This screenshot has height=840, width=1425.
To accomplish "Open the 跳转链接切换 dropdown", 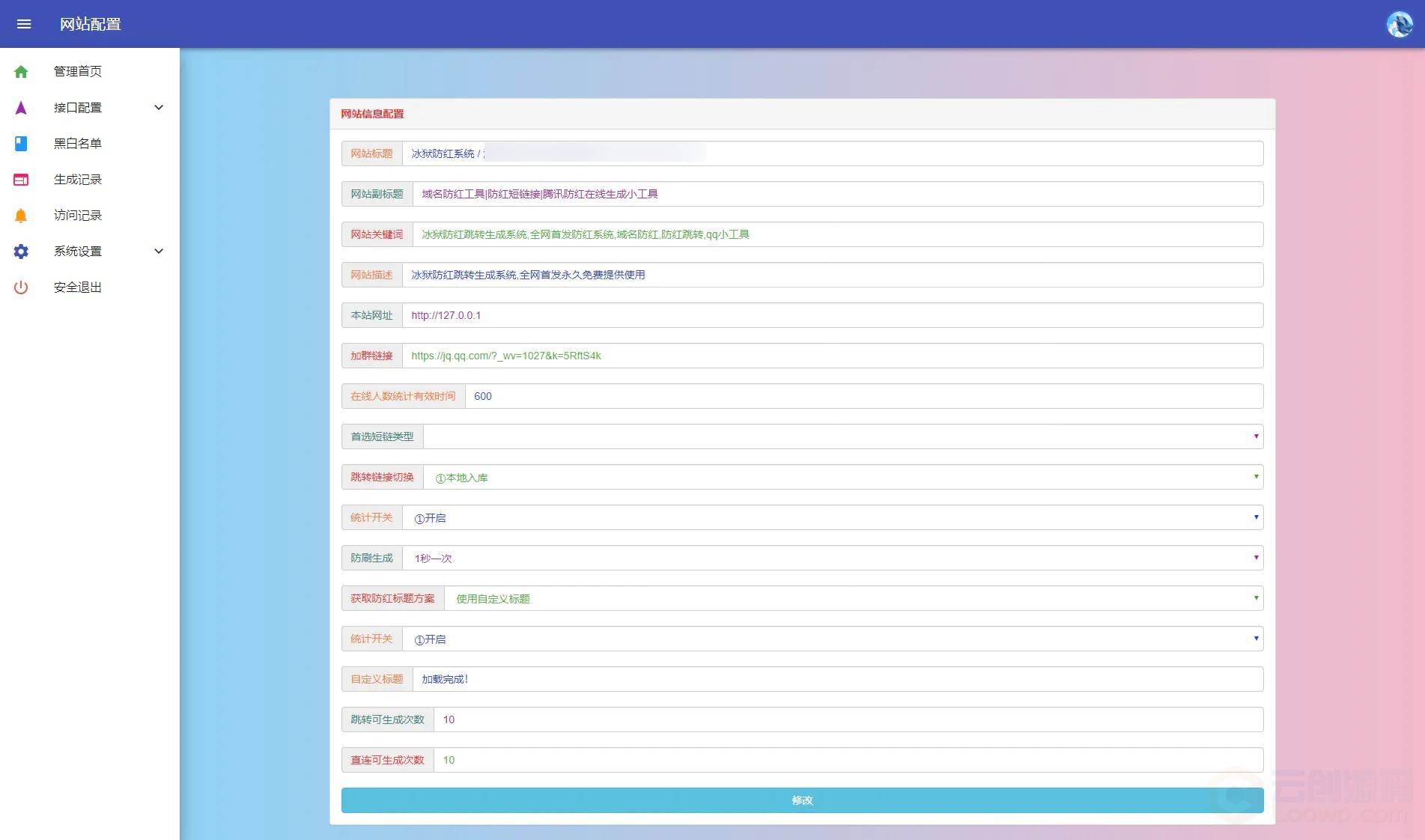I will tap(843, 477).
